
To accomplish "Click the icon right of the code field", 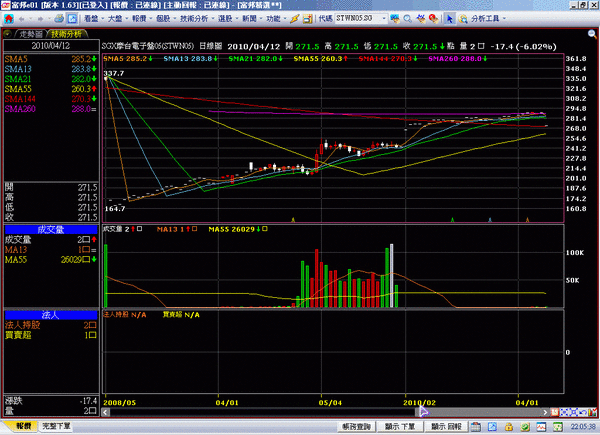I will click(x=395, y=19).
